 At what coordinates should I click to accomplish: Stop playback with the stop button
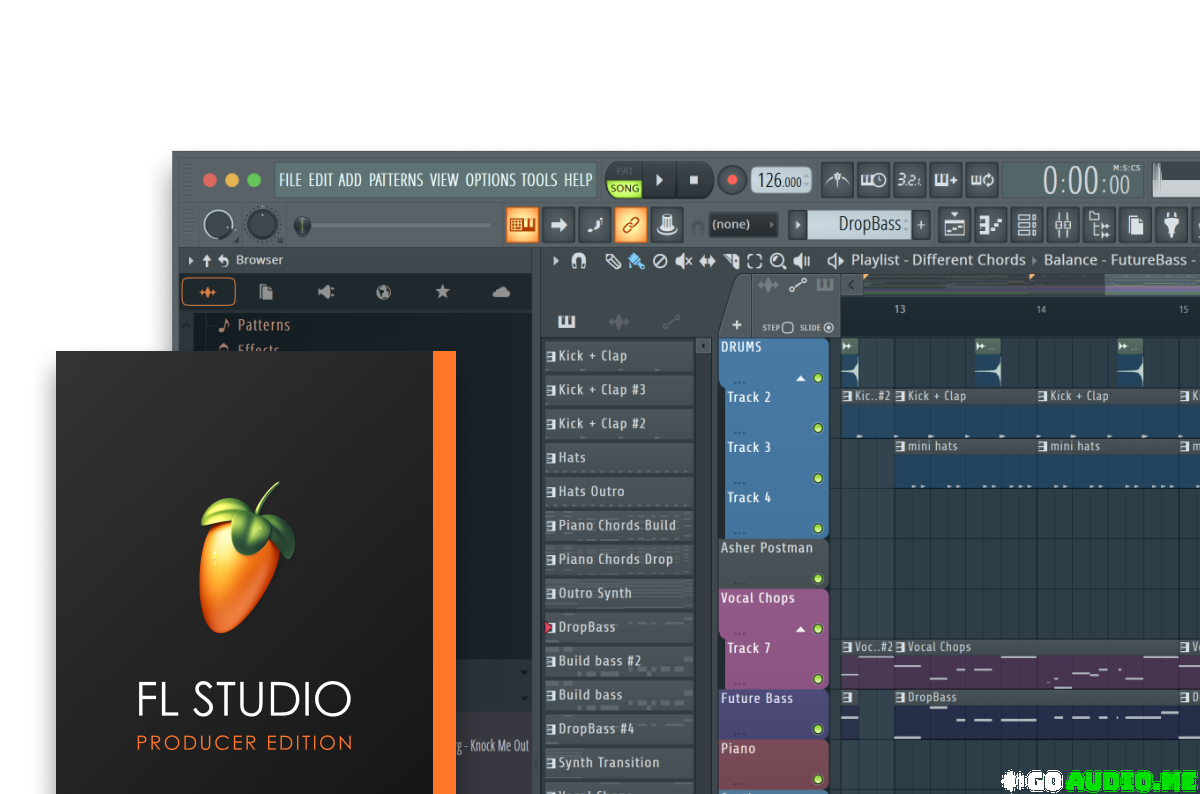[694, 181]
